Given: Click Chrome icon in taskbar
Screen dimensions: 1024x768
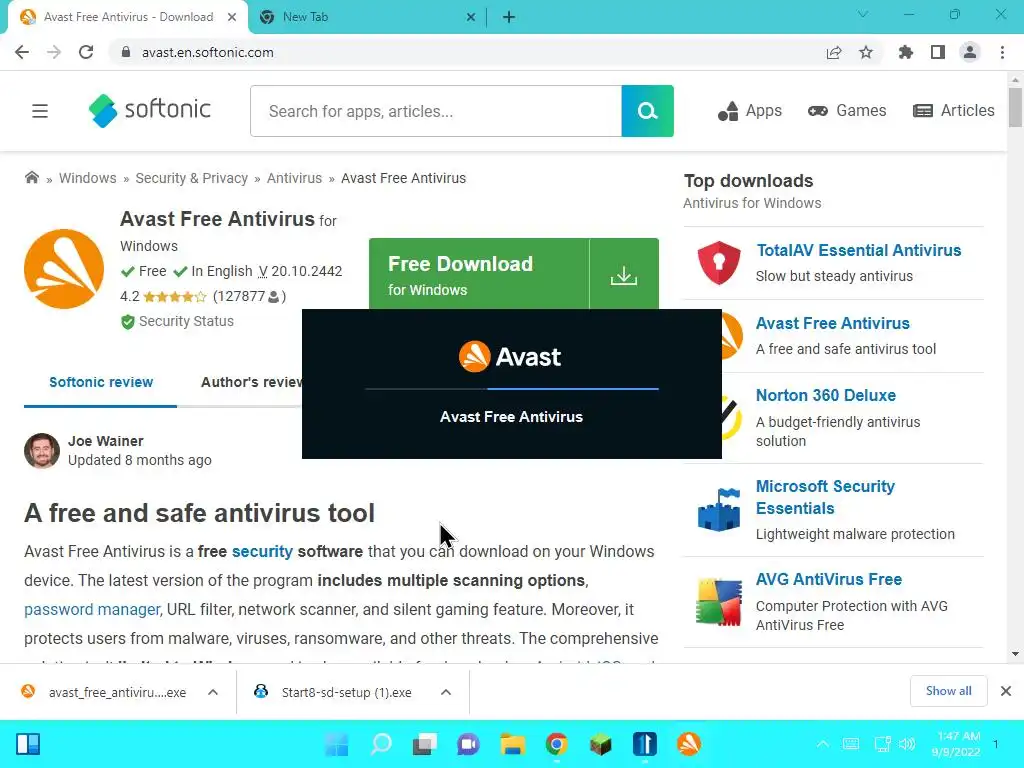Looking at the screenshot, I should [x=556, y=744].
